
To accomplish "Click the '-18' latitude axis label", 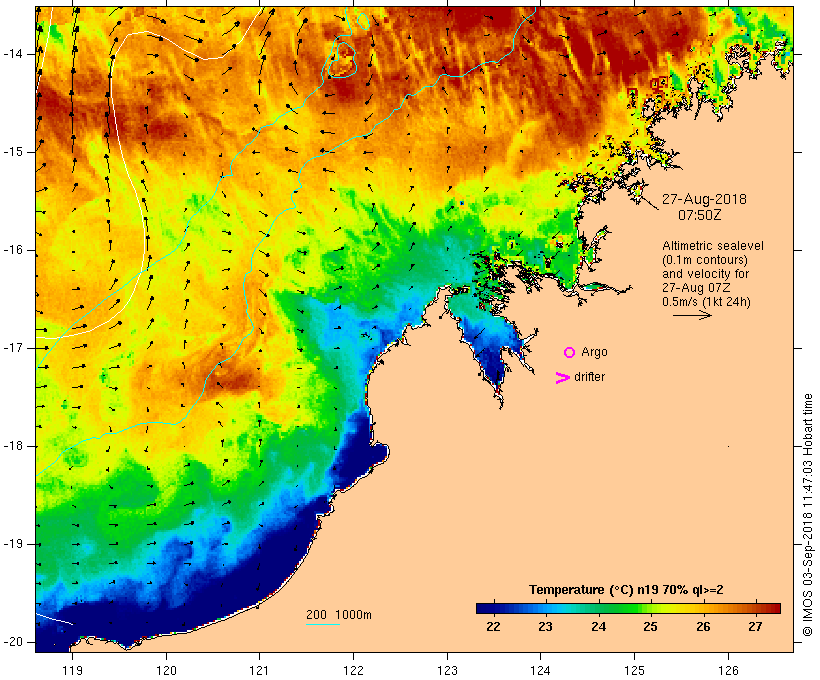I will pyautogui.click(x=13, y=446).
